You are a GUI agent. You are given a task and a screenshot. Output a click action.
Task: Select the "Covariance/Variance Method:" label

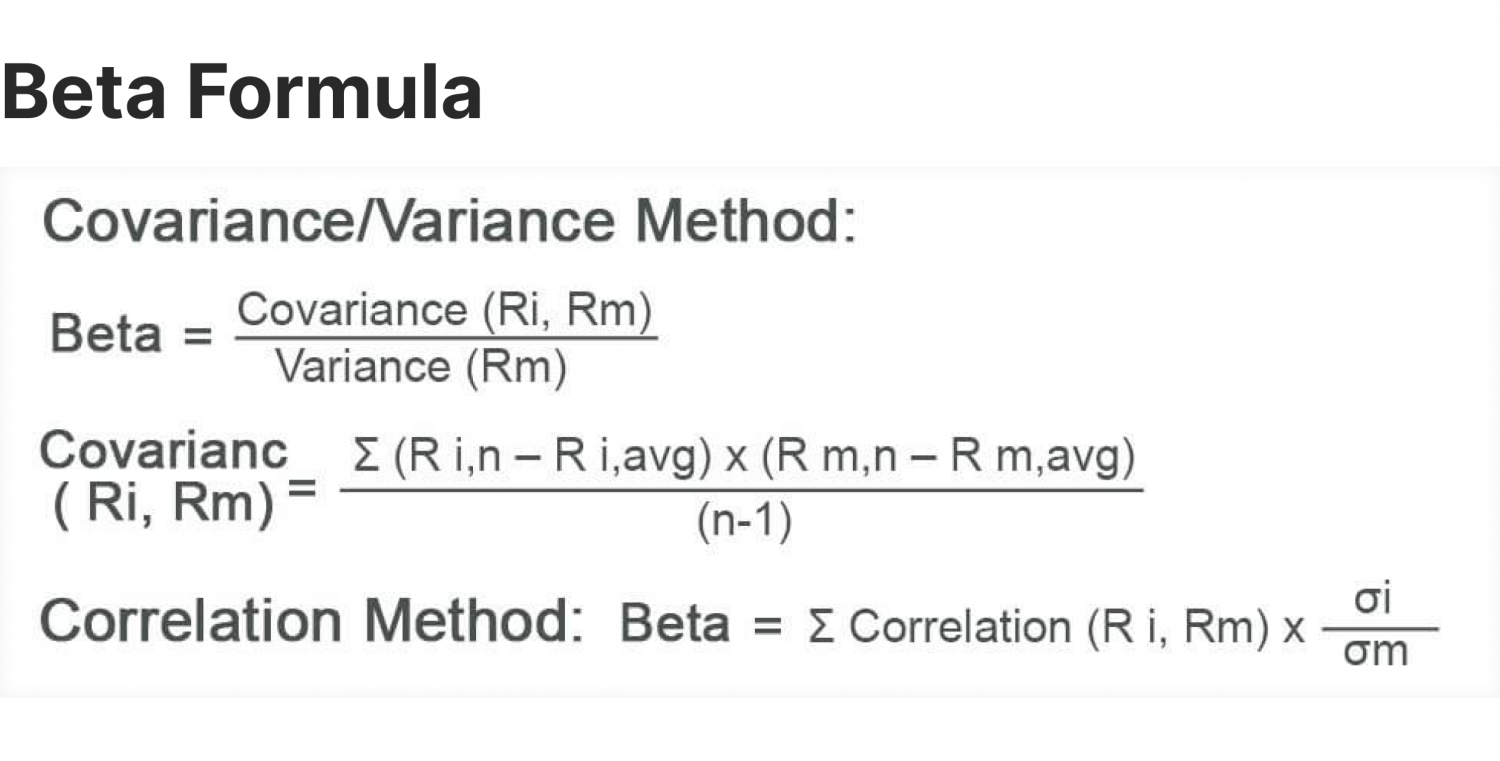pos(449,222)
